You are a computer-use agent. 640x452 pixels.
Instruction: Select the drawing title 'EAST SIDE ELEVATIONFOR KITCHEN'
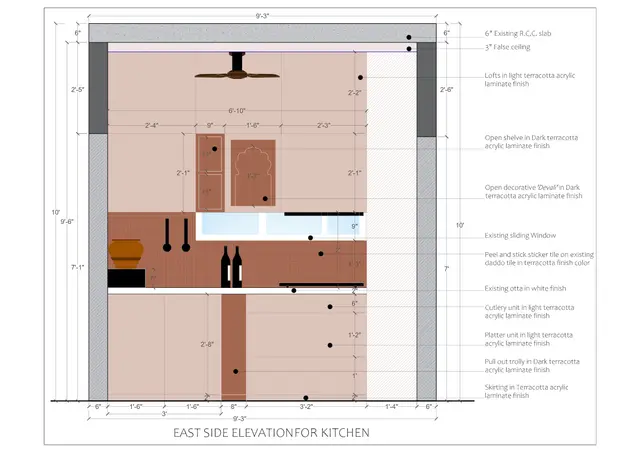(271, 433)
